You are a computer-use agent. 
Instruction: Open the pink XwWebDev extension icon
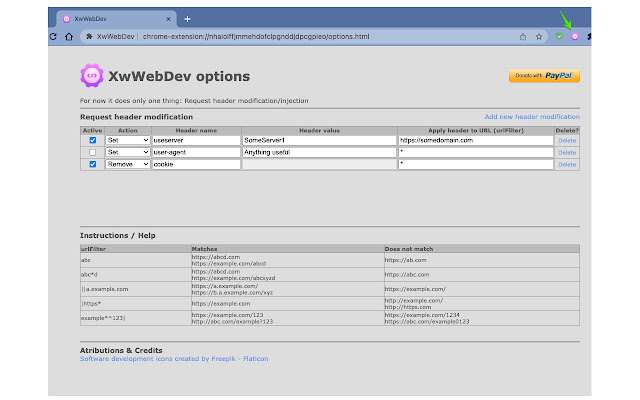coord(575,37)
